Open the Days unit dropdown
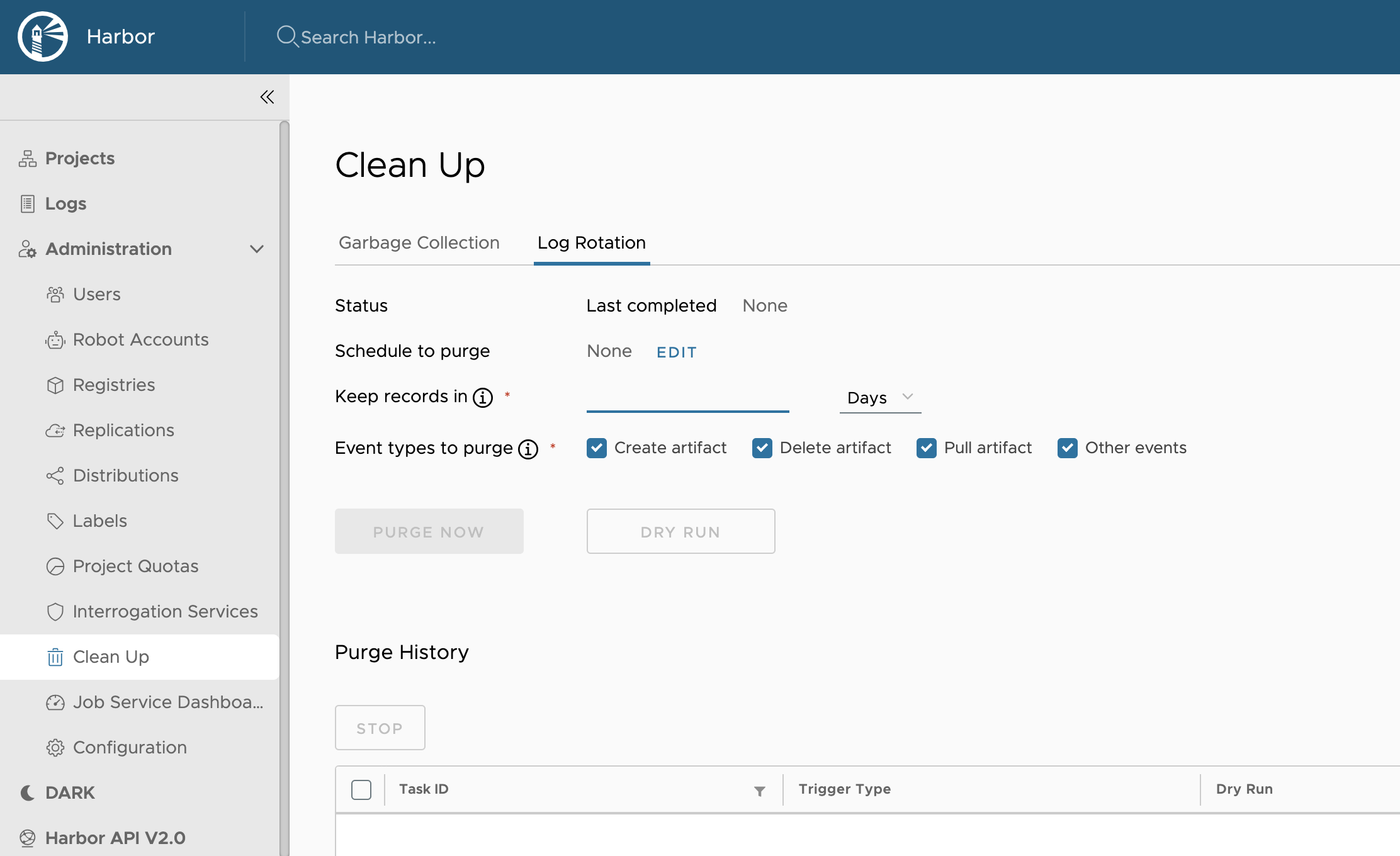1400x856 pixels. tap(880, 397)
